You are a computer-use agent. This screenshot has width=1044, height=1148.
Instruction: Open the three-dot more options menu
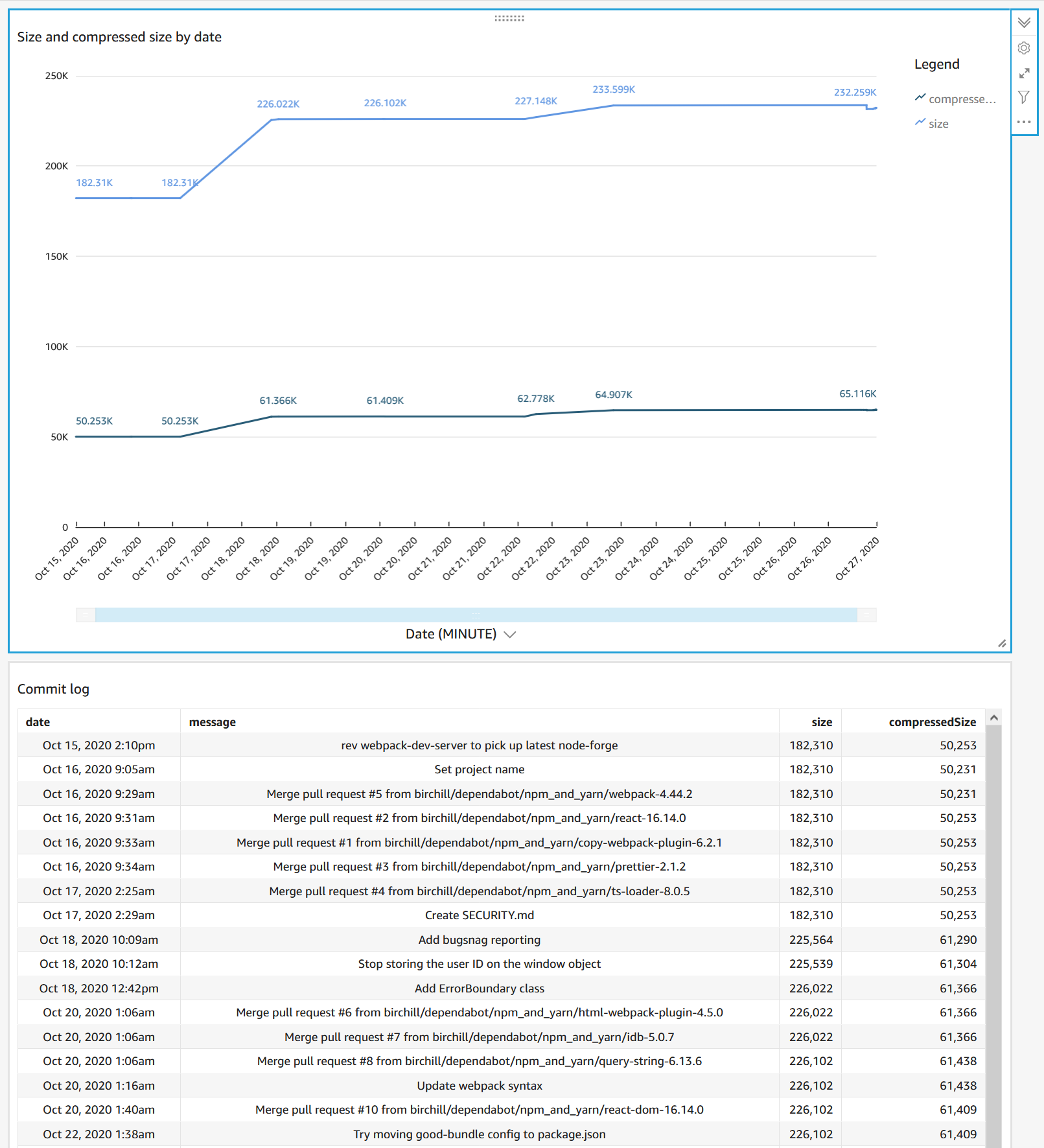point(1024,122)
